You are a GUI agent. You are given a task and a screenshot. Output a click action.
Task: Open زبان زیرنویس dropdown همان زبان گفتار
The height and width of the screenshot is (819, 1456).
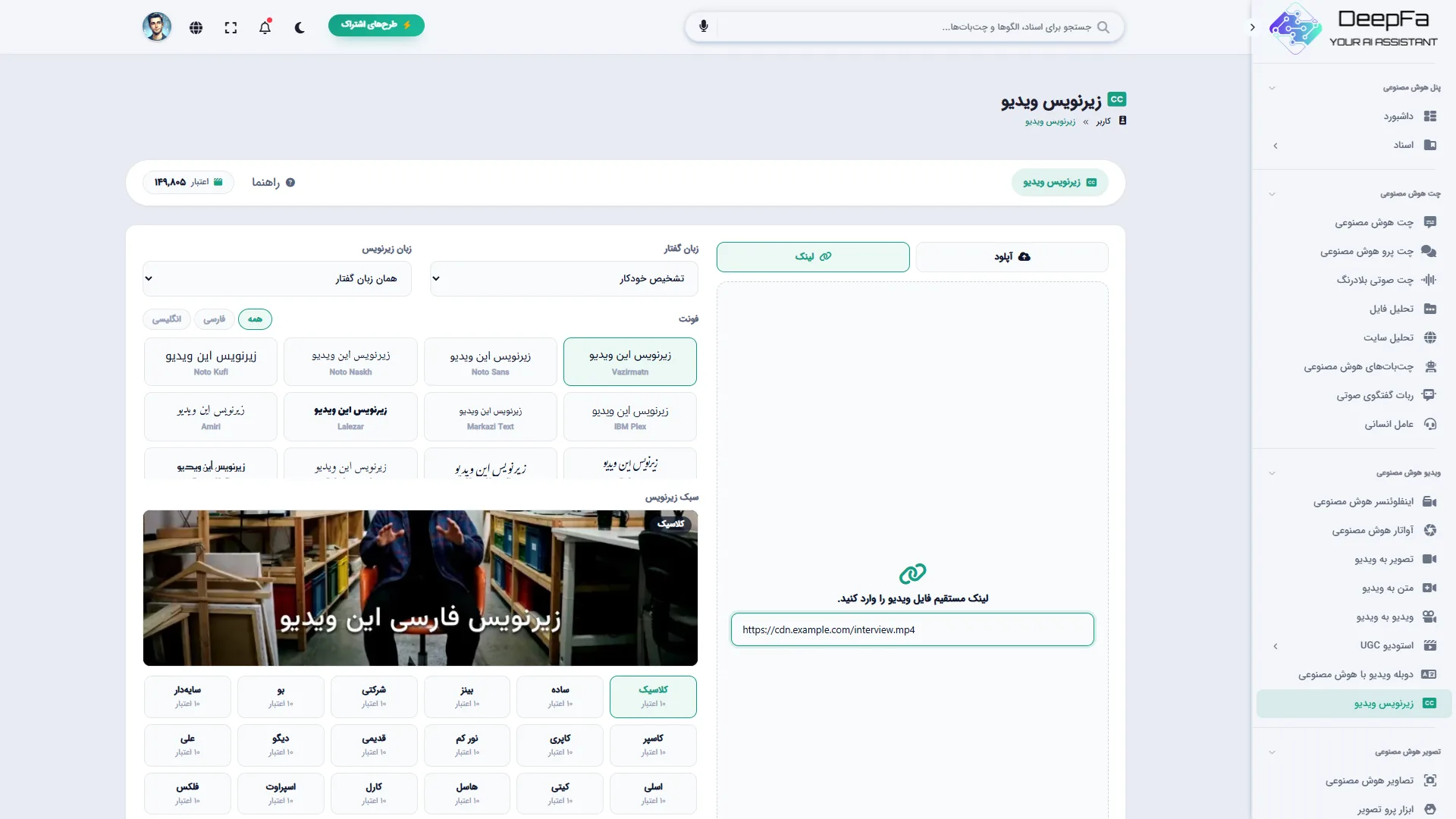coord(277,278)
